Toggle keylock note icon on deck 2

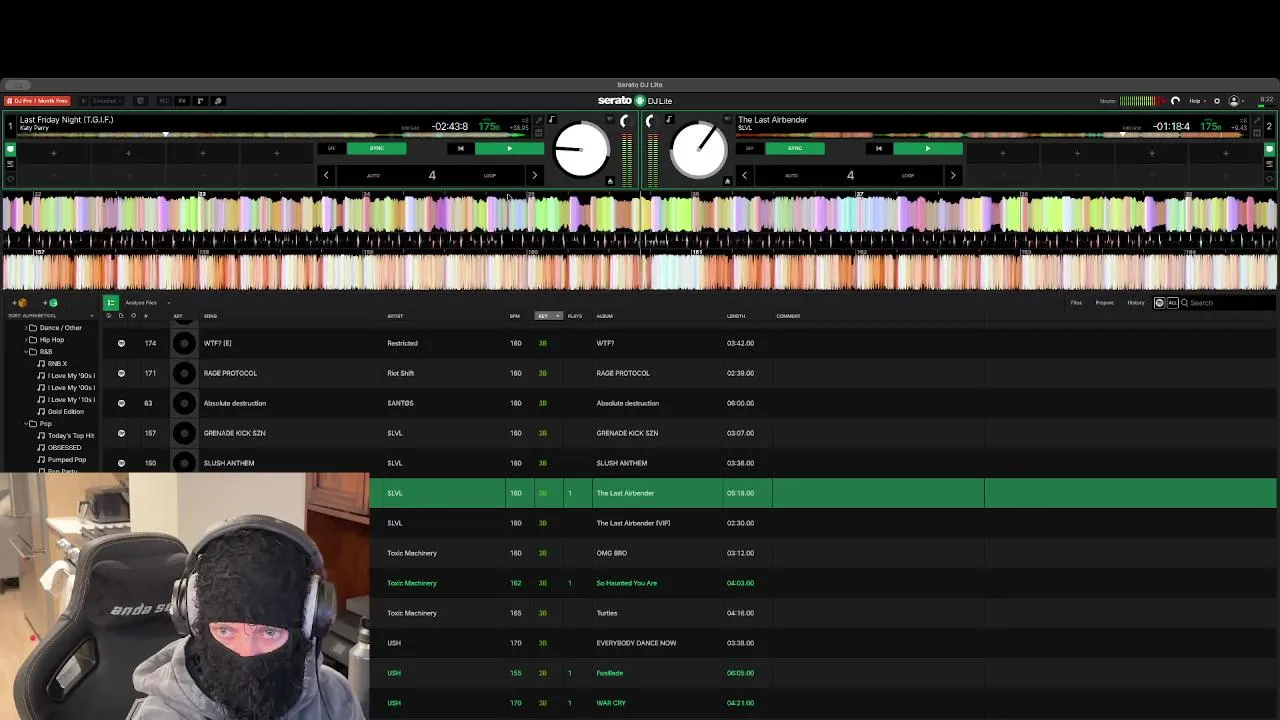[670, 119]
